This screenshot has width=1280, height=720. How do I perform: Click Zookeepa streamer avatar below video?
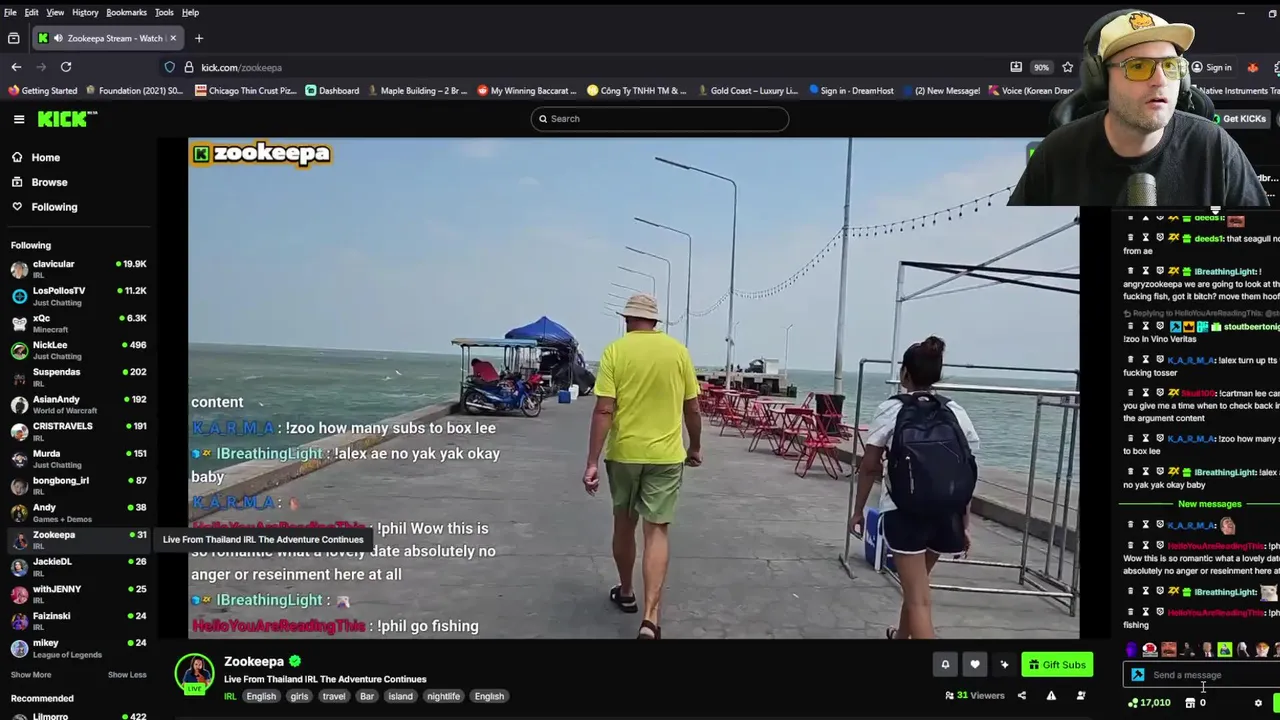point(195,673)
